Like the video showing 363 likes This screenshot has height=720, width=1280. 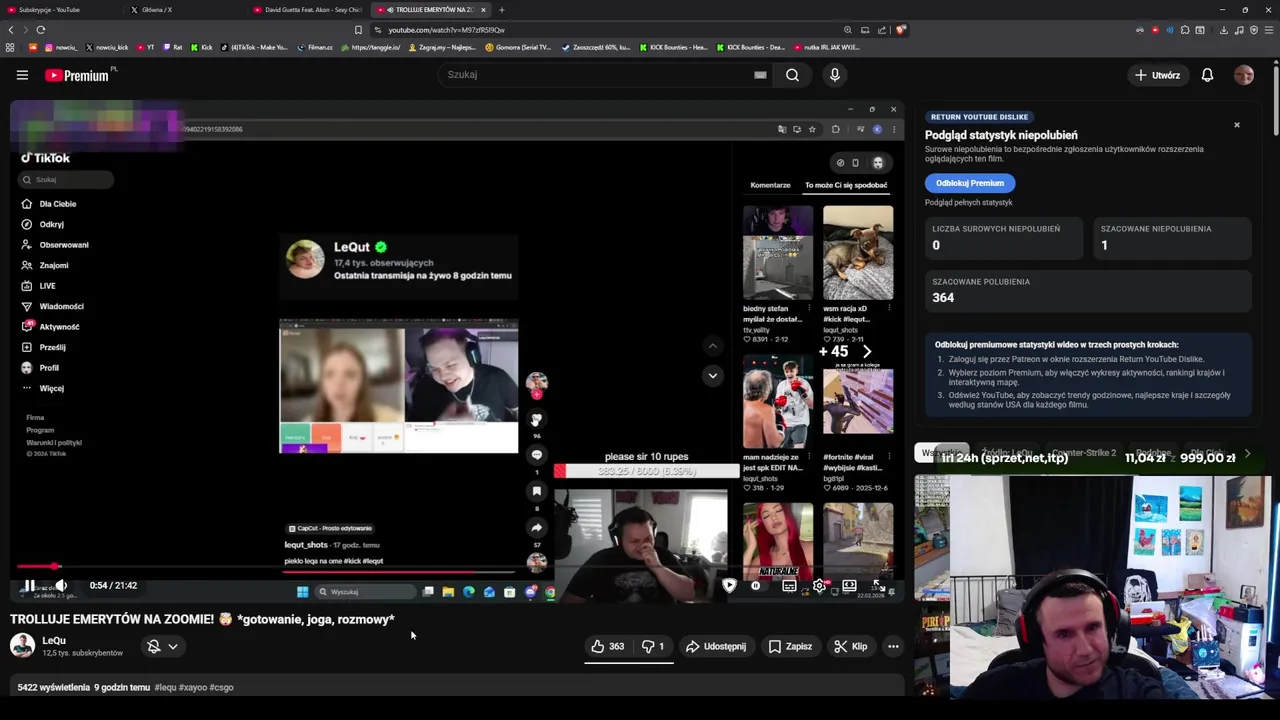(607, 646)
